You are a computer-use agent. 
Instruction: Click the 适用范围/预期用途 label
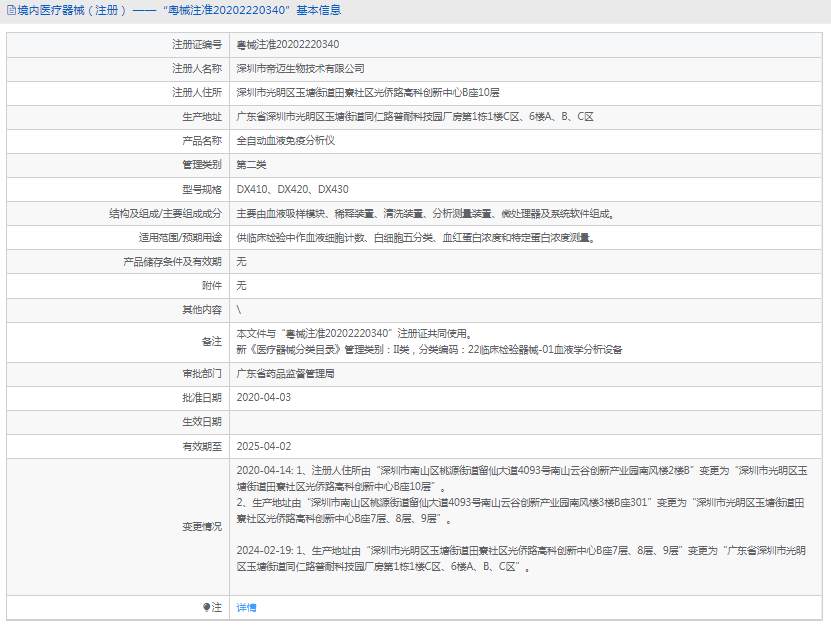click(180, 238)
